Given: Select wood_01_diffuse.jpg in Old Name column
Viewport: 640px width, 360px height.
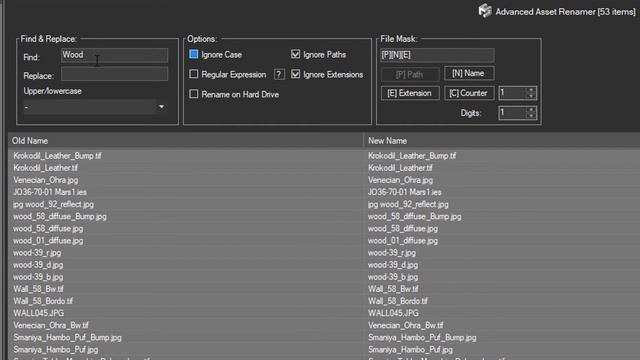Looking at the screenshot, I should (48, 241).
